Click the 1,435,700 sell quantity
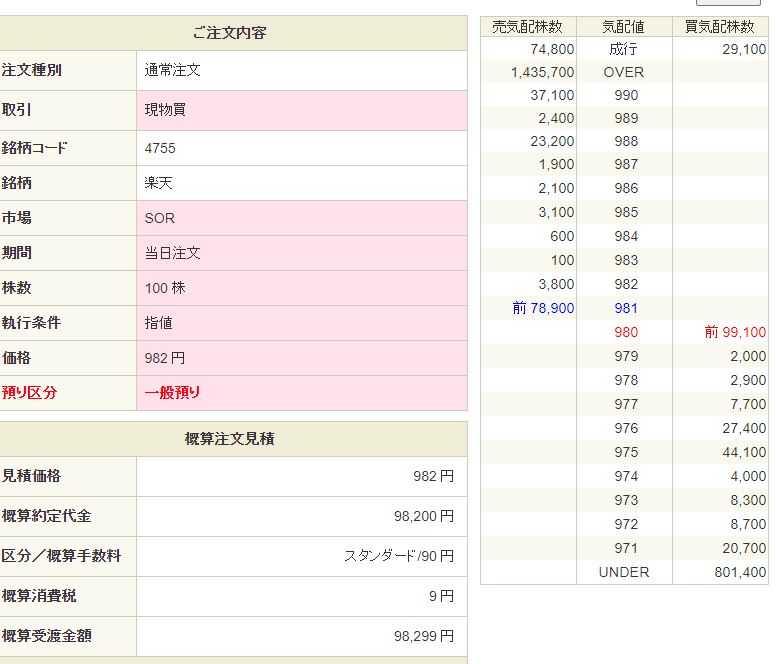776x664 pixels. [542, 72]
